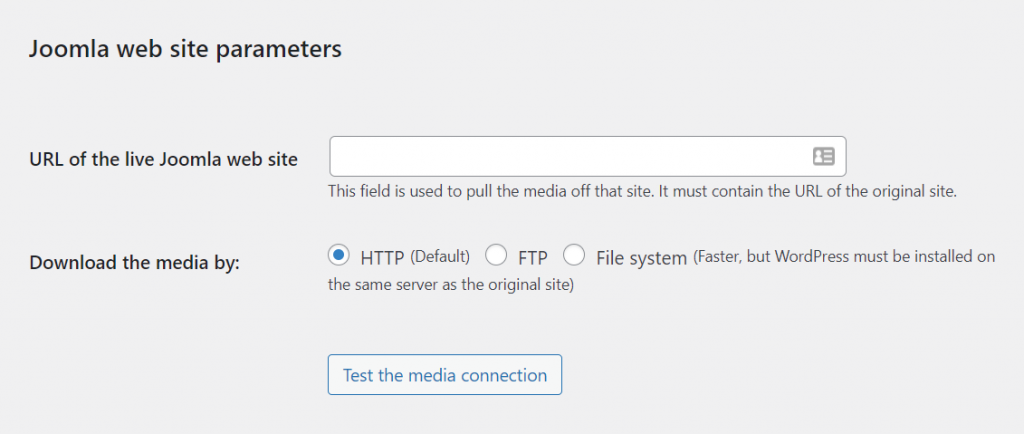Viewport: 1024px width, 434px height.
Task: Click the Joomla web site parameters heading
Action: tap(185, 49)
